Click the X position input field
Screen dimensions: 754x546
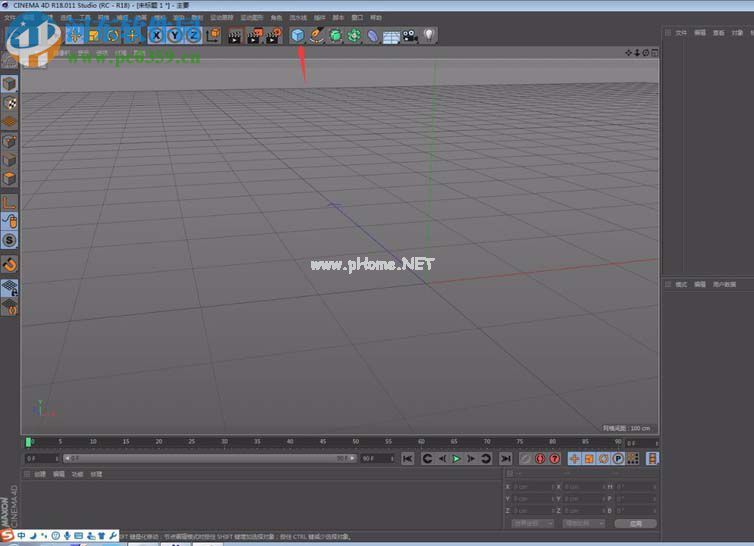coord(531,486)
